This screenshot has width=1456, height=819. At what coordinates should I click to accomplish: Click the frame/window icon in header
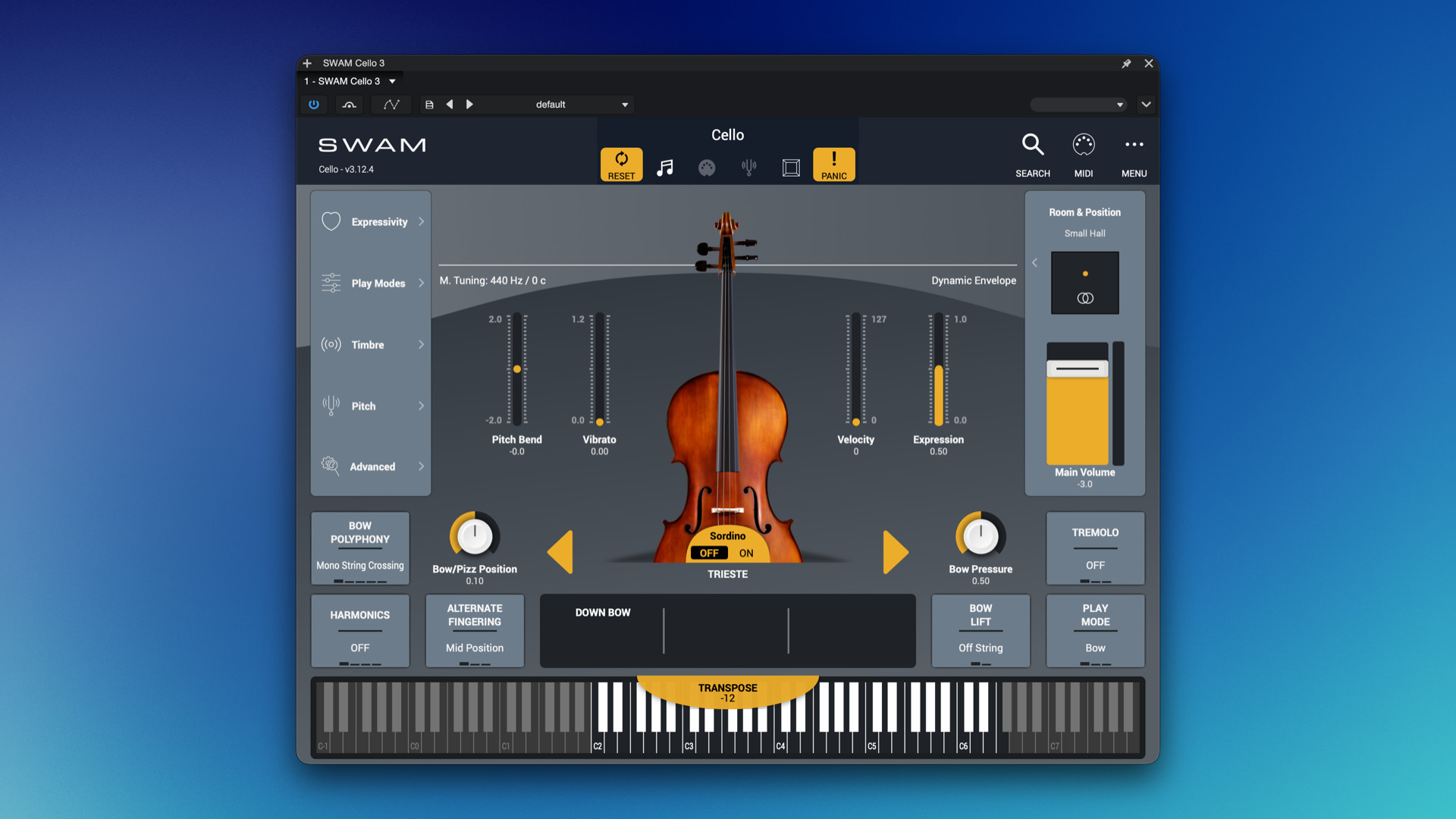(791, 168)
